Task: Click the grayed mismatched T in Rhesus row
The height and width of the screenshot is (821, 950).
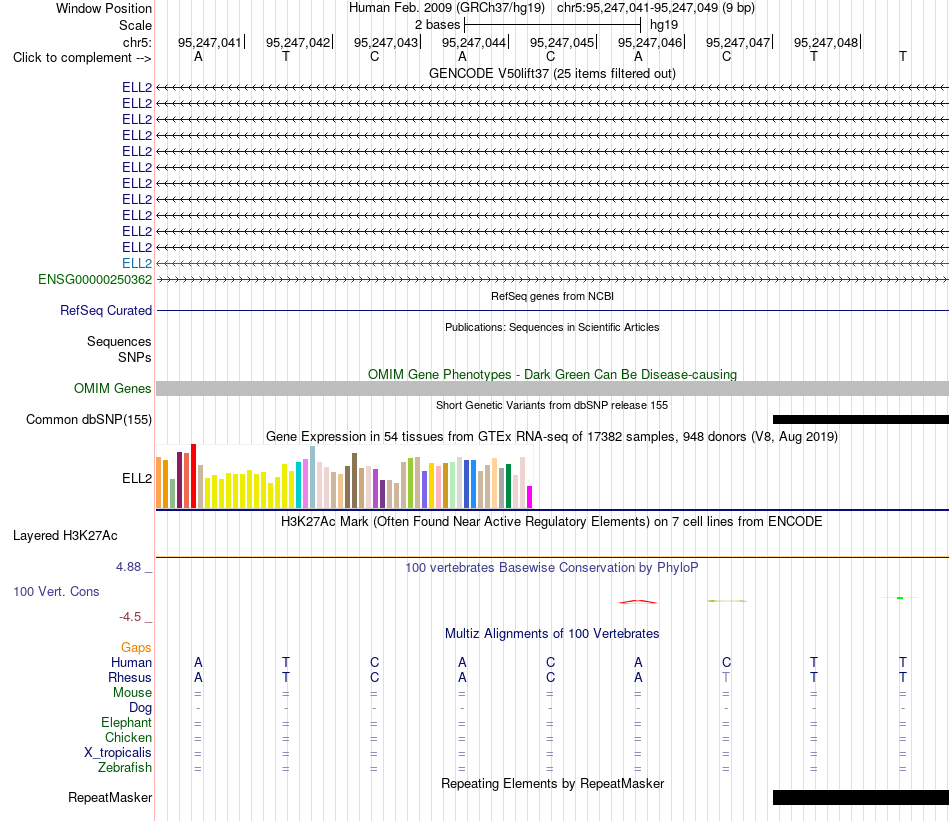Action: click(726, 677)
